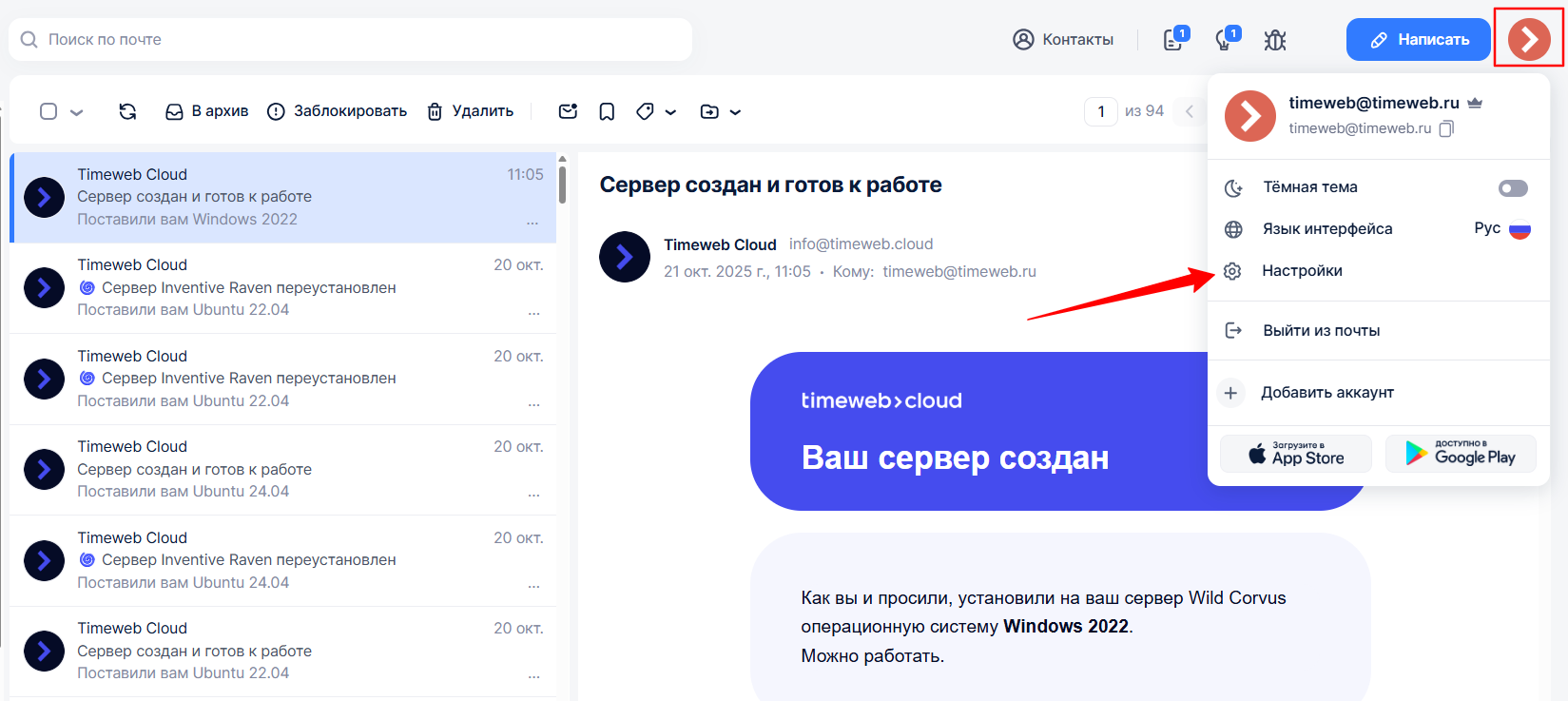Select Выйти из почты menu item
This screenshot has width=1568, height=701.
point(1321,331)
